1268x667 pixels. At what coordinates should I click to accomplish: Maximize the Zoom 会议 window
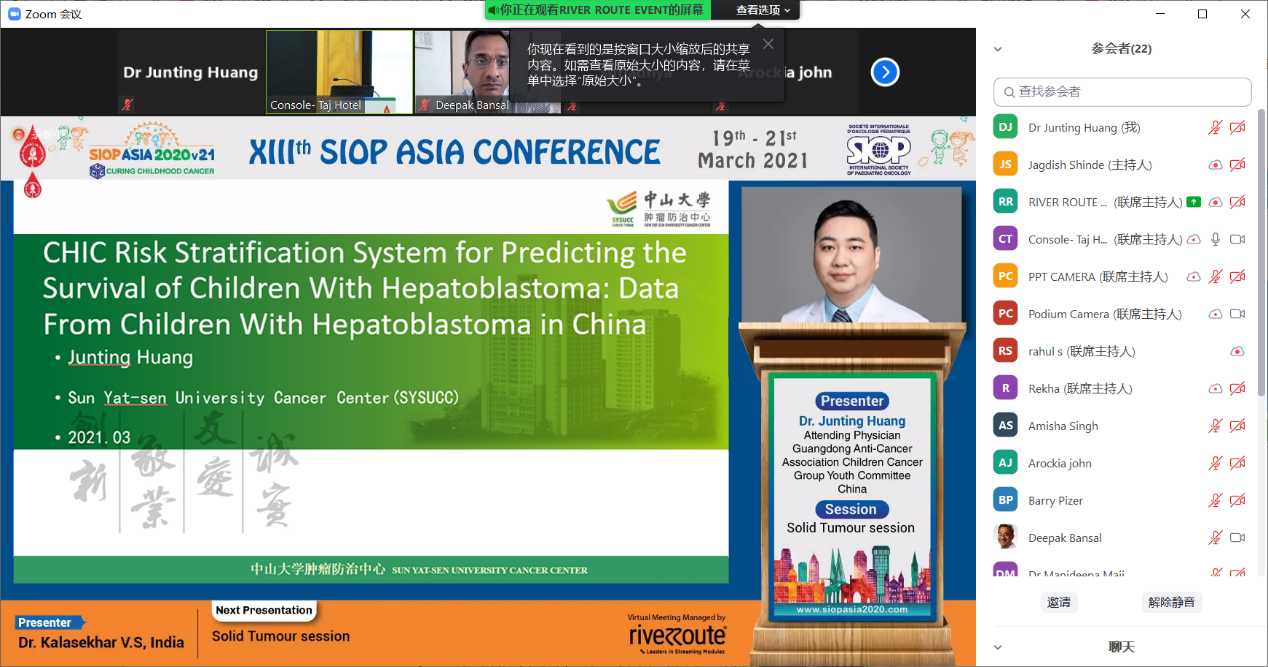(1203, 13)
